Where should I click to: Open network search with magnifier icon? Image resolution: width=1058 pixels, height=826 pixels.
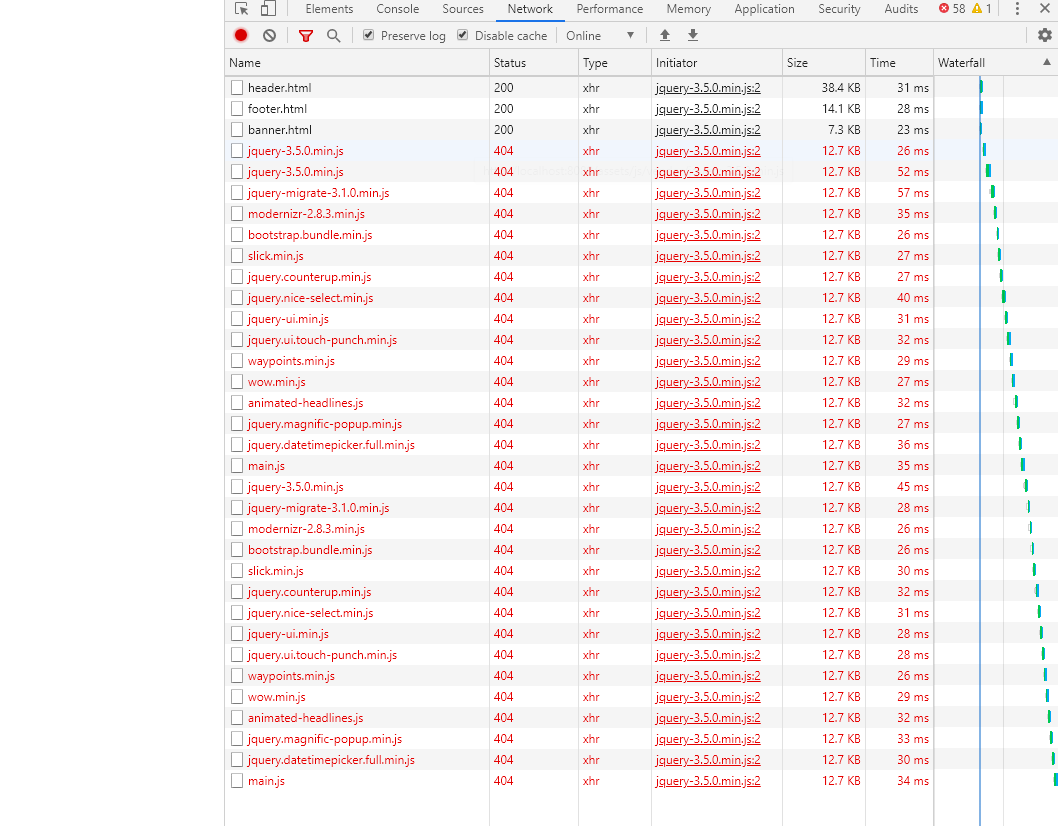click(x=333, y=35)
